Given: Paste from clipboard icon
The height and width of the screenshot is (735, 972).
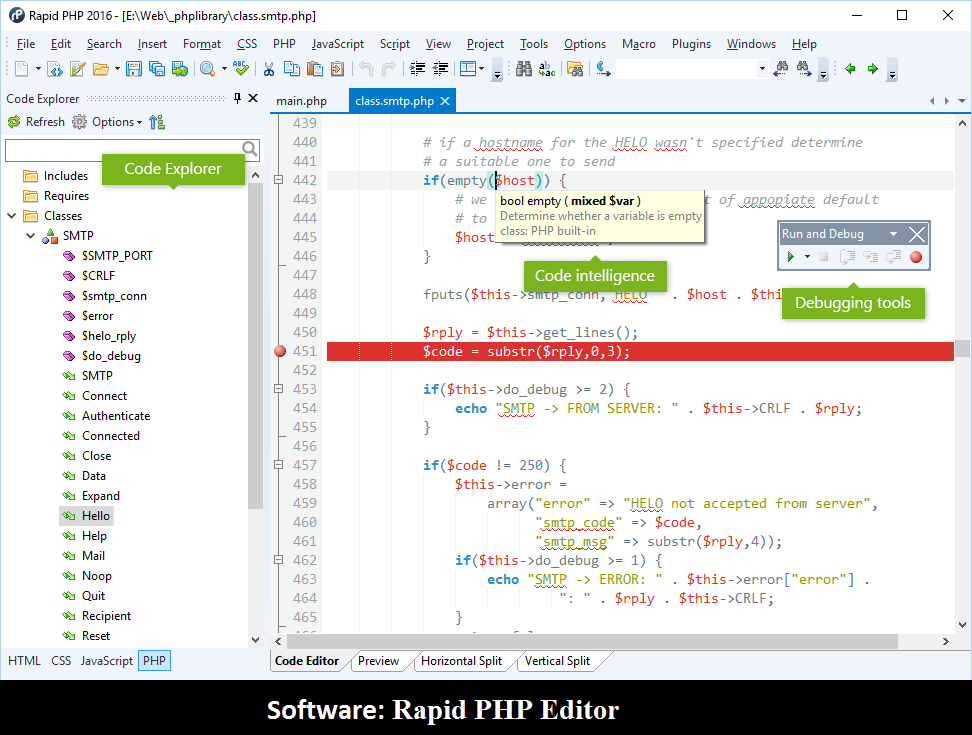Looking at the screenshot, I should pos(315,69).
